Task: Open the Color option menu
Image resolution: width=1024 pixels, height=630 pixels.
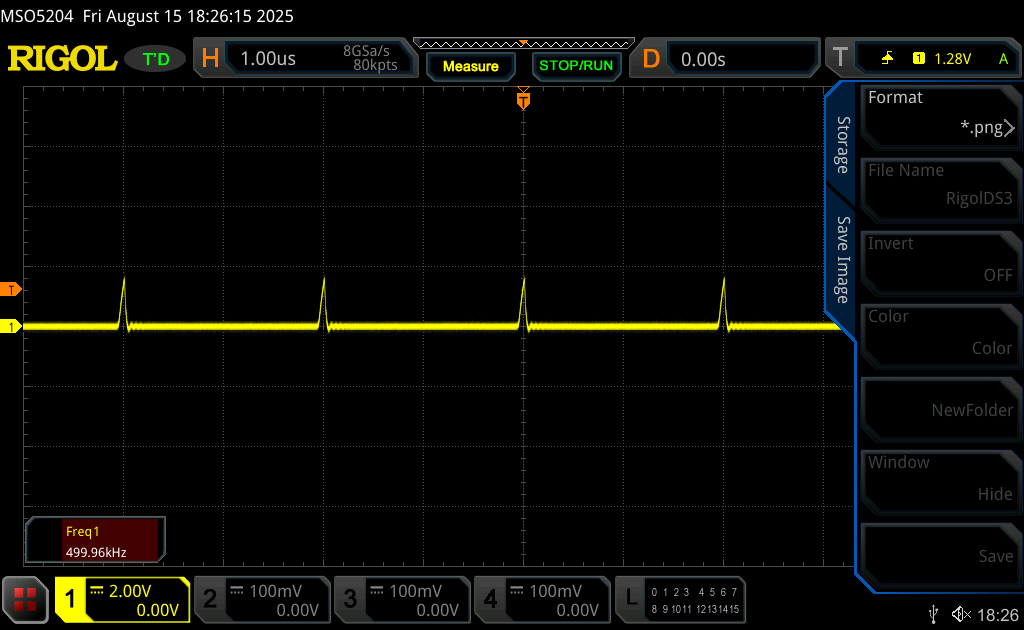Action: 939,332
